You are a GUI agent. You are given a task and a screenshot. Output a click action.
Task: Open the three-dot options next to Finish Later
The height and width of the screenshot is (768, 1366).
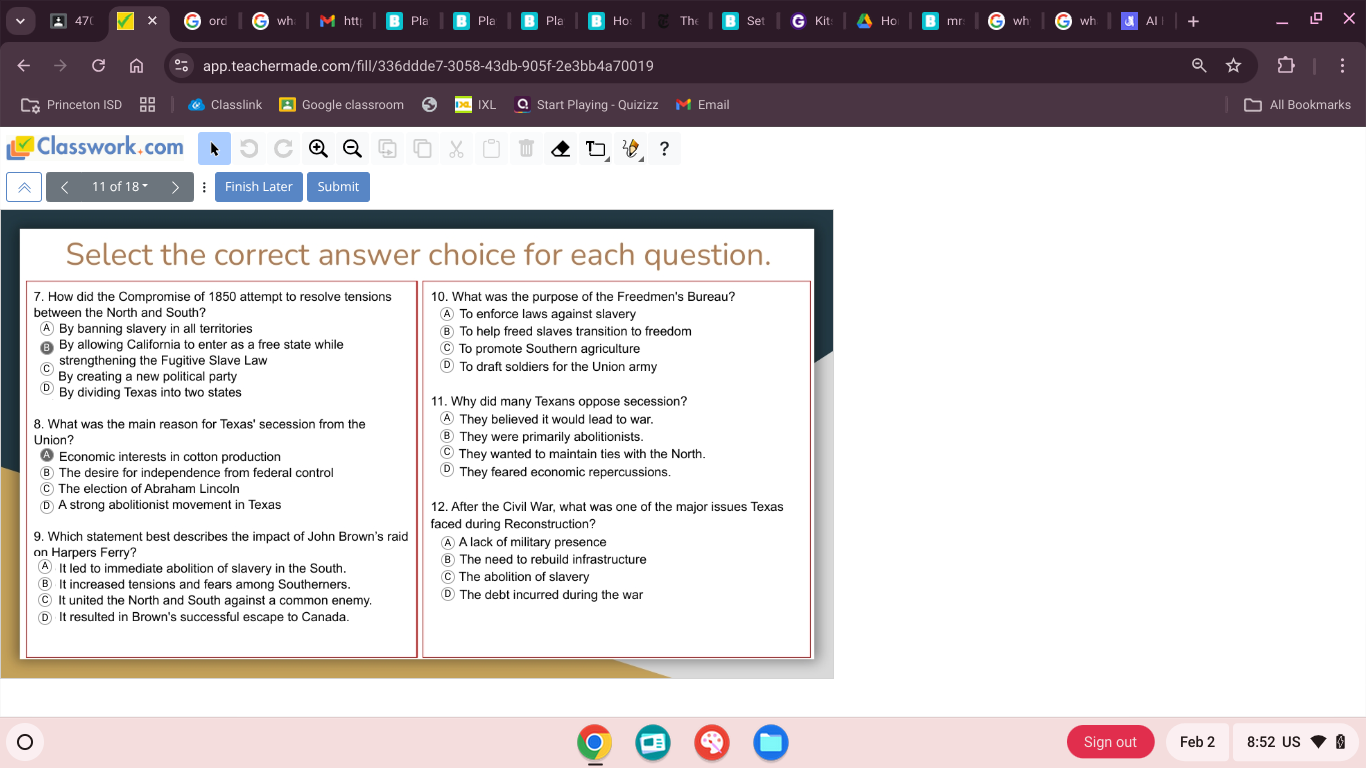[x=204, y=187]
